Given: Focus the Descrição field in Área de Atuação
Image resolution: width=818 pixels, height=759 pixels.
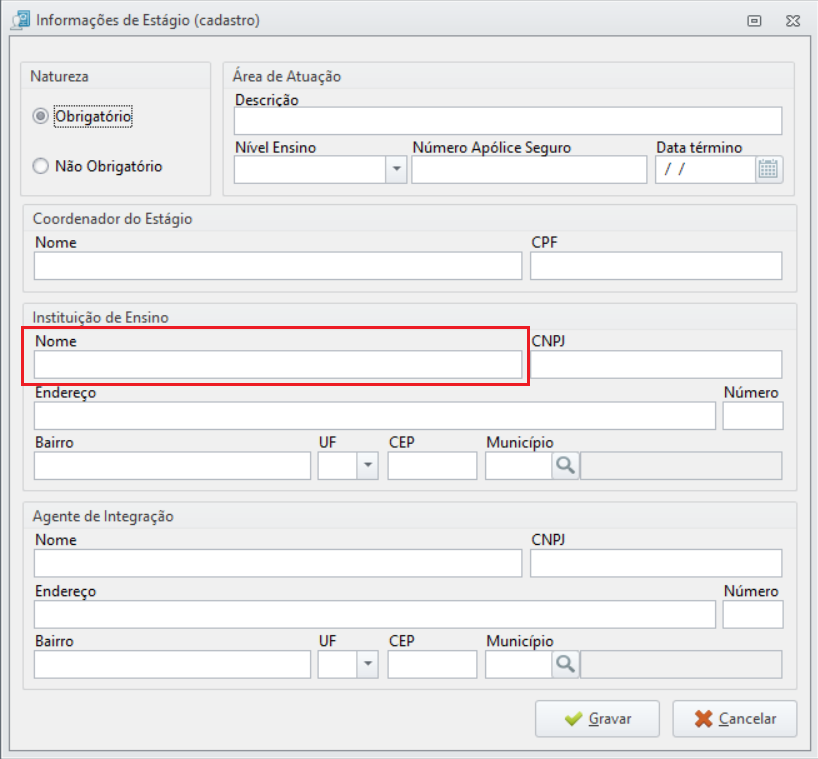Looking at the screenshot, I should tap(508, 121).
